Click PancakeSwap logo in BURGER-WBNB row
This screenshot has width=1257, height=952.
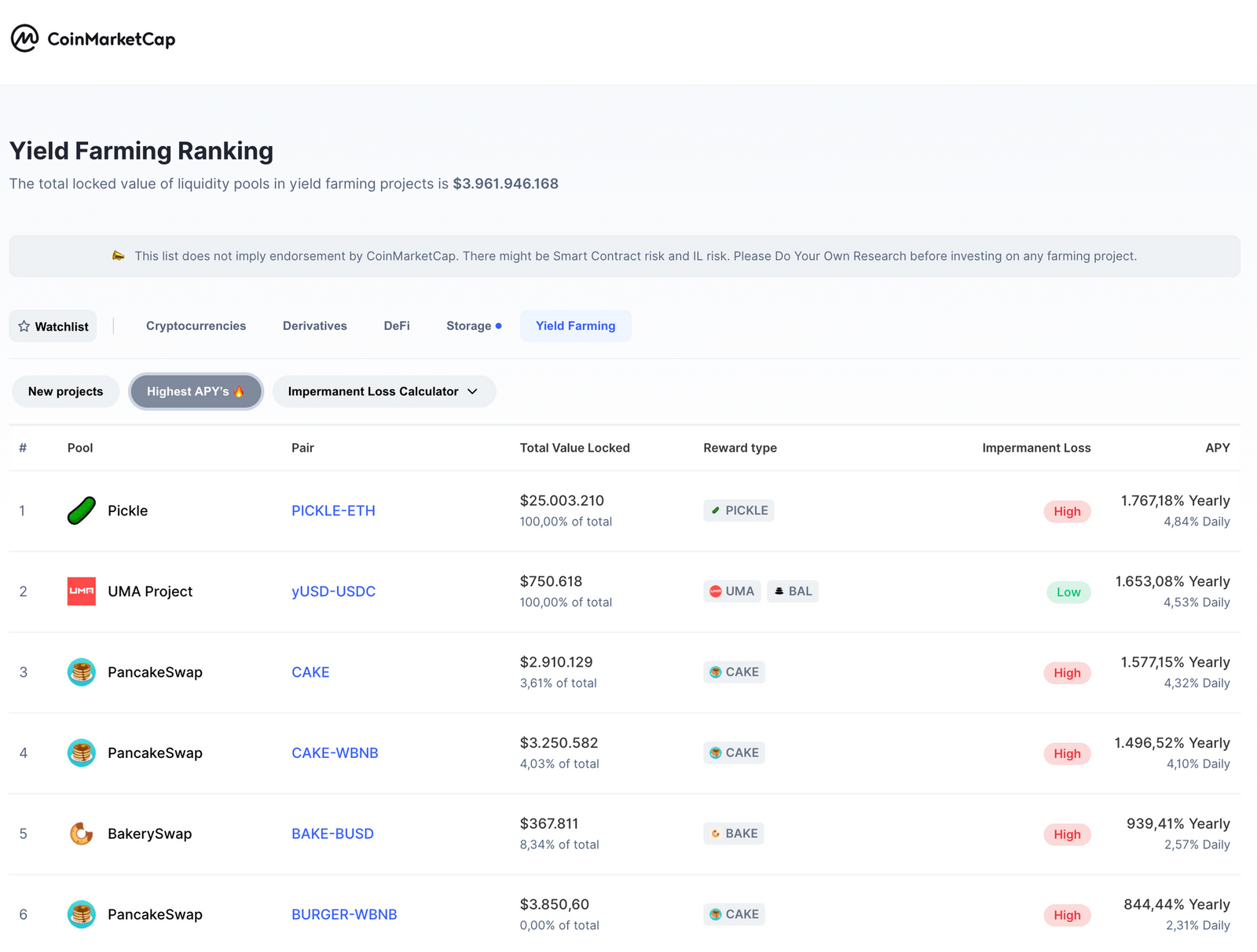tap(82, 914)
